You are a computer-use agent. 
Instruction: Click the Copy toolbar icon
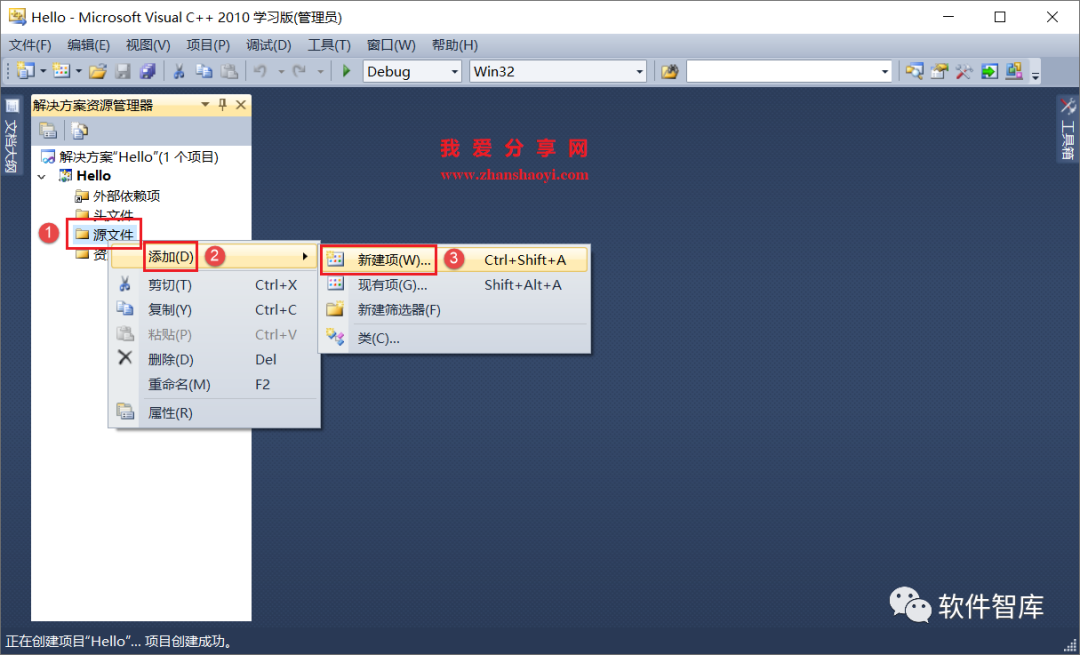(204, 71)
